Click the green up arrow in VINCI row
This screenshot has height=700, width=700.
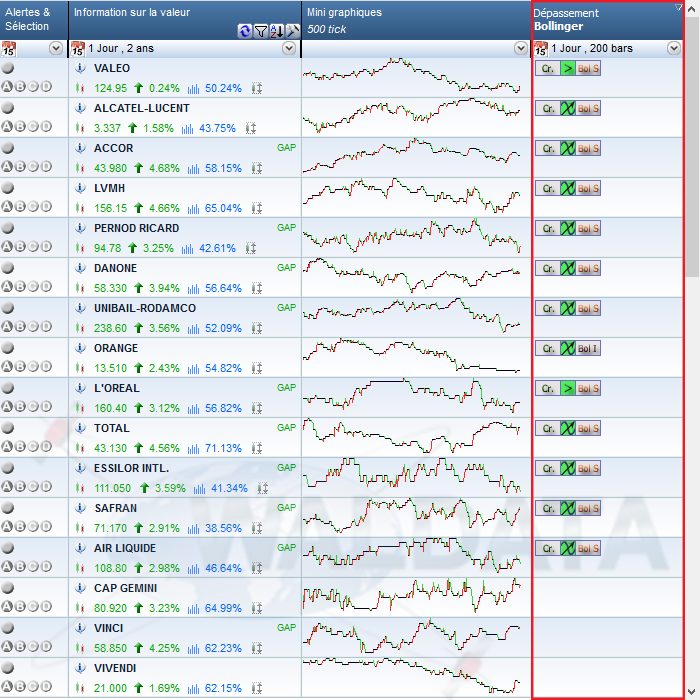pyautogui.click(x=138, y=648)
